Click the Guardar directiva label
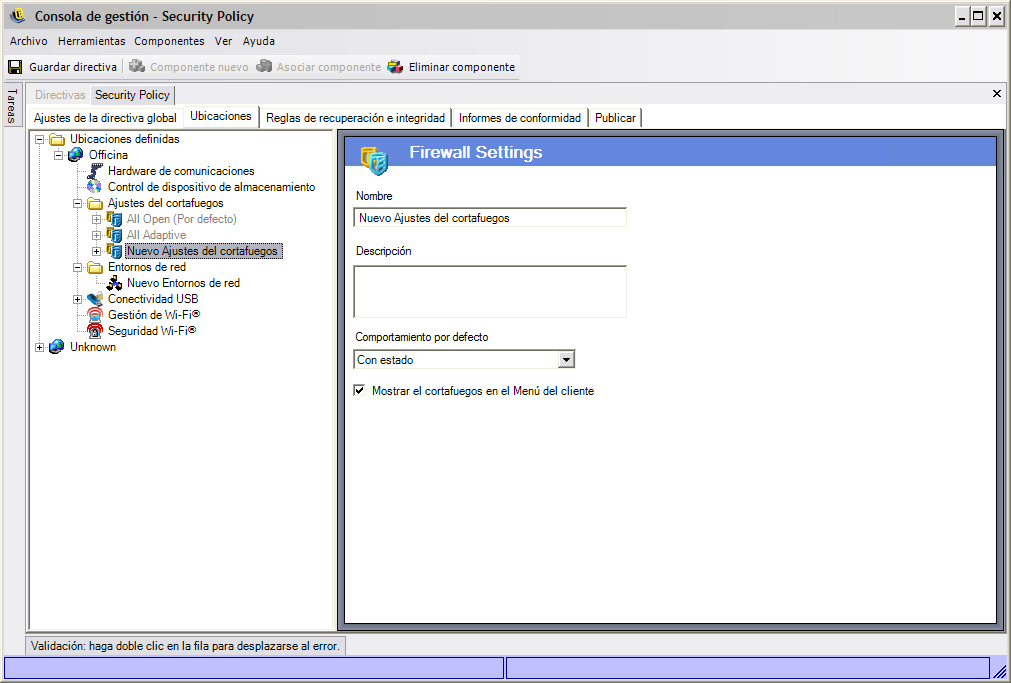1011x683 pixels. click(73, 66)
